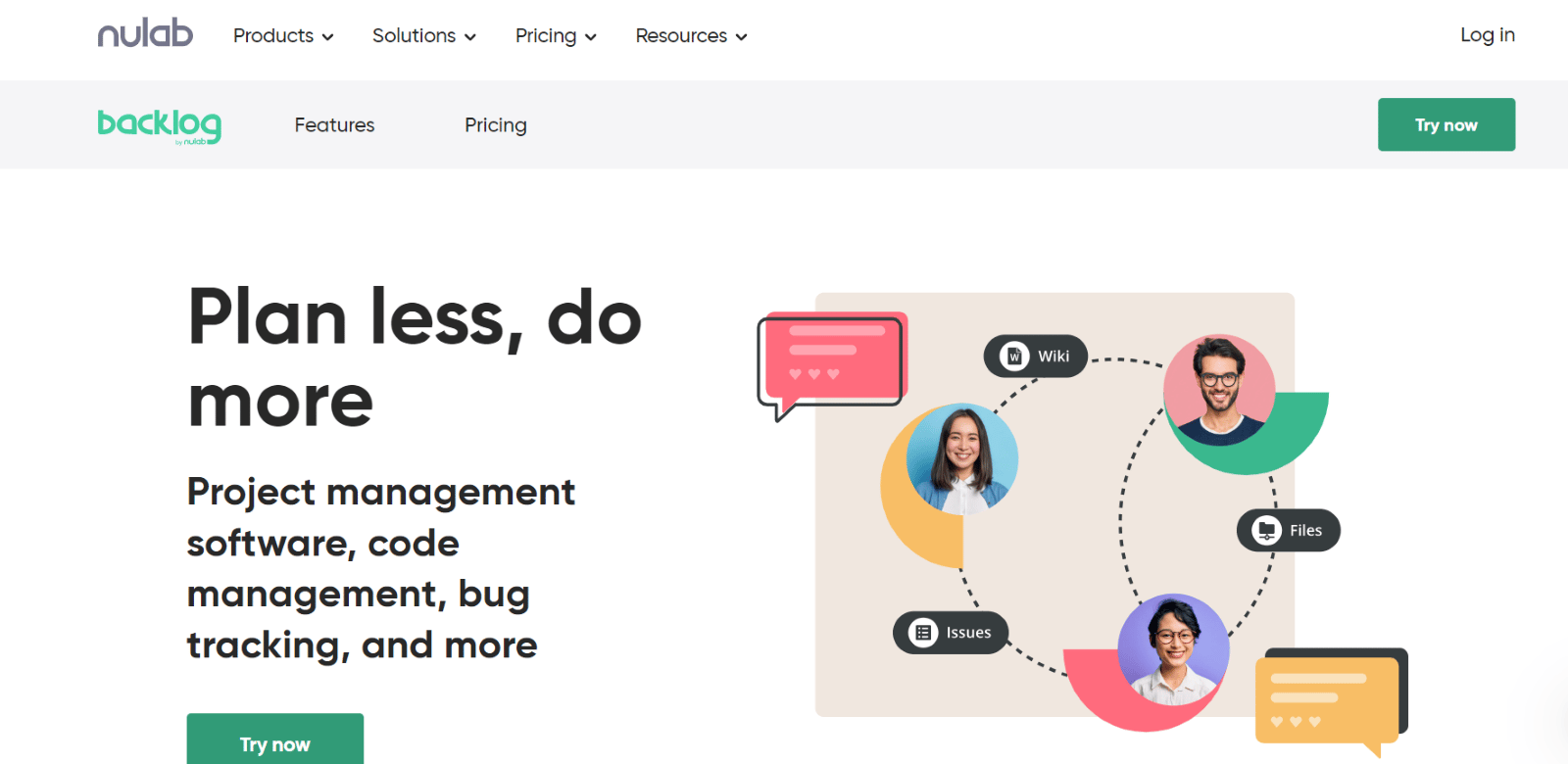Click the Files folder icon
Image resolution: width=1568 pixels, height=764 pixels.
tap(1267, 531)
